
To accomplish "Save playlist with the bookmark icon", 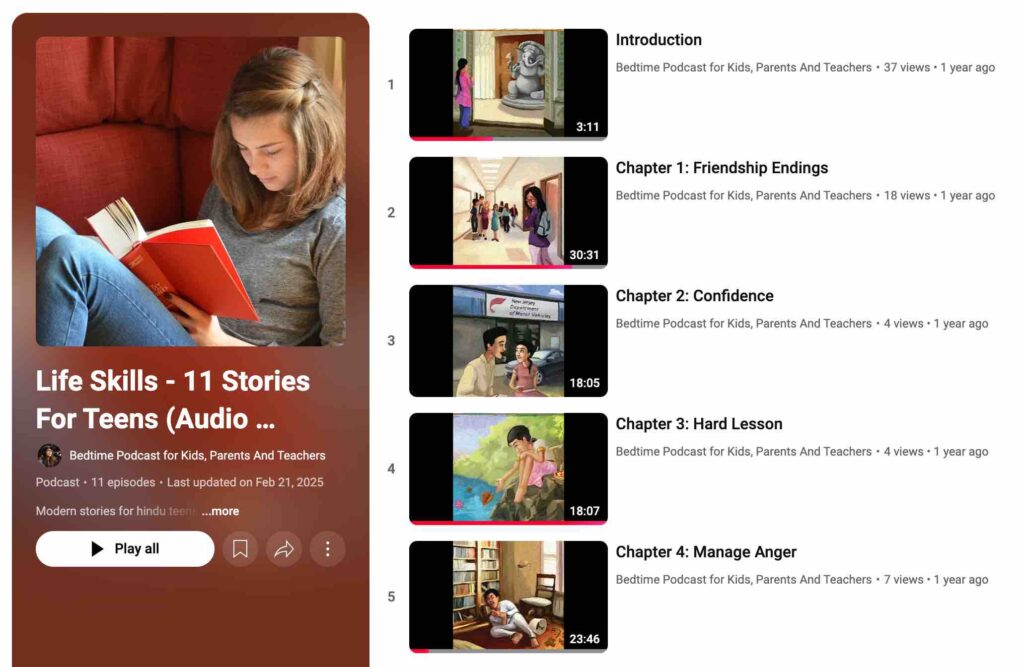I will tap(240, 549).
